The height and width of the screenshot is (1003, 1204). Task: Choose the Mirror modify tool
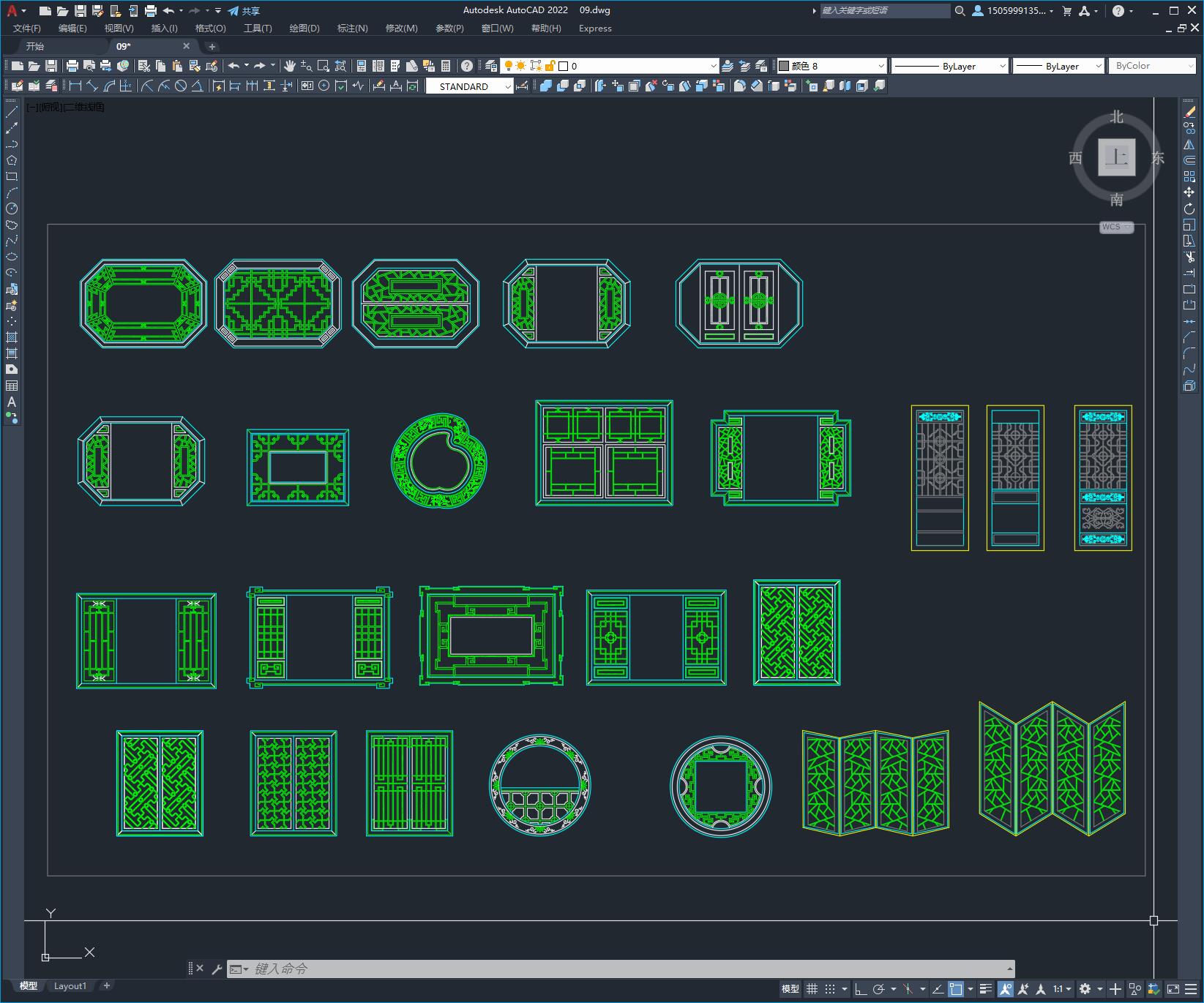(x=1189, y=144)
